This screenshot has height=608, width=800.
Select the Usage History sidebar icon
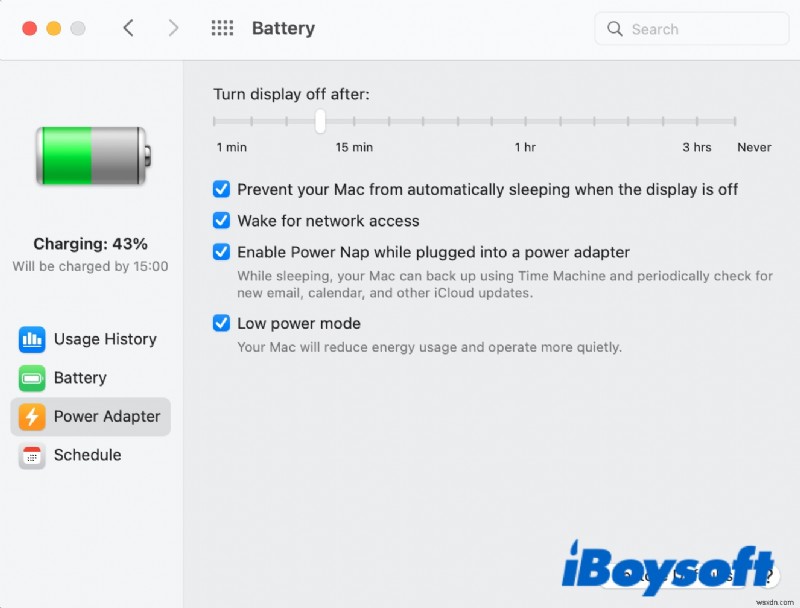(x=29, y=339)
